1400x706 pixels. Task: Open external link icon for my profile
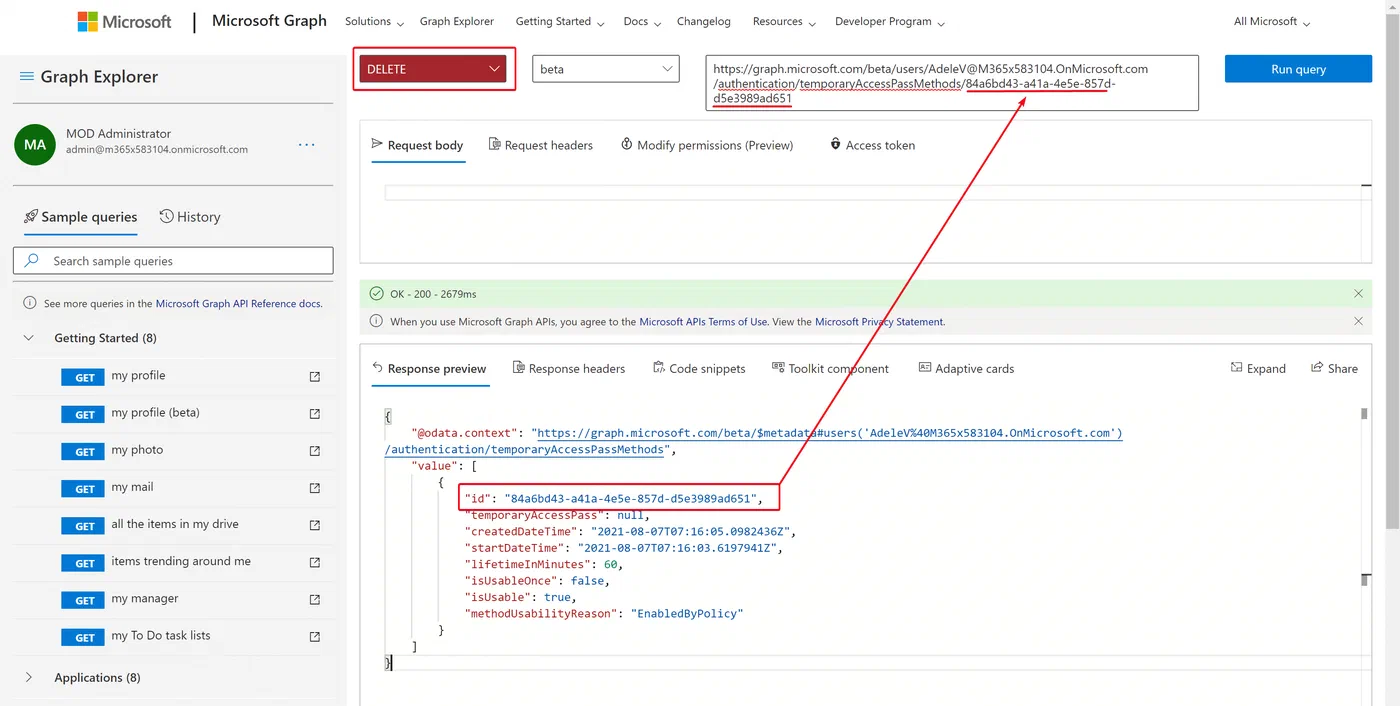pyautogui.click(x=315, y=377)
